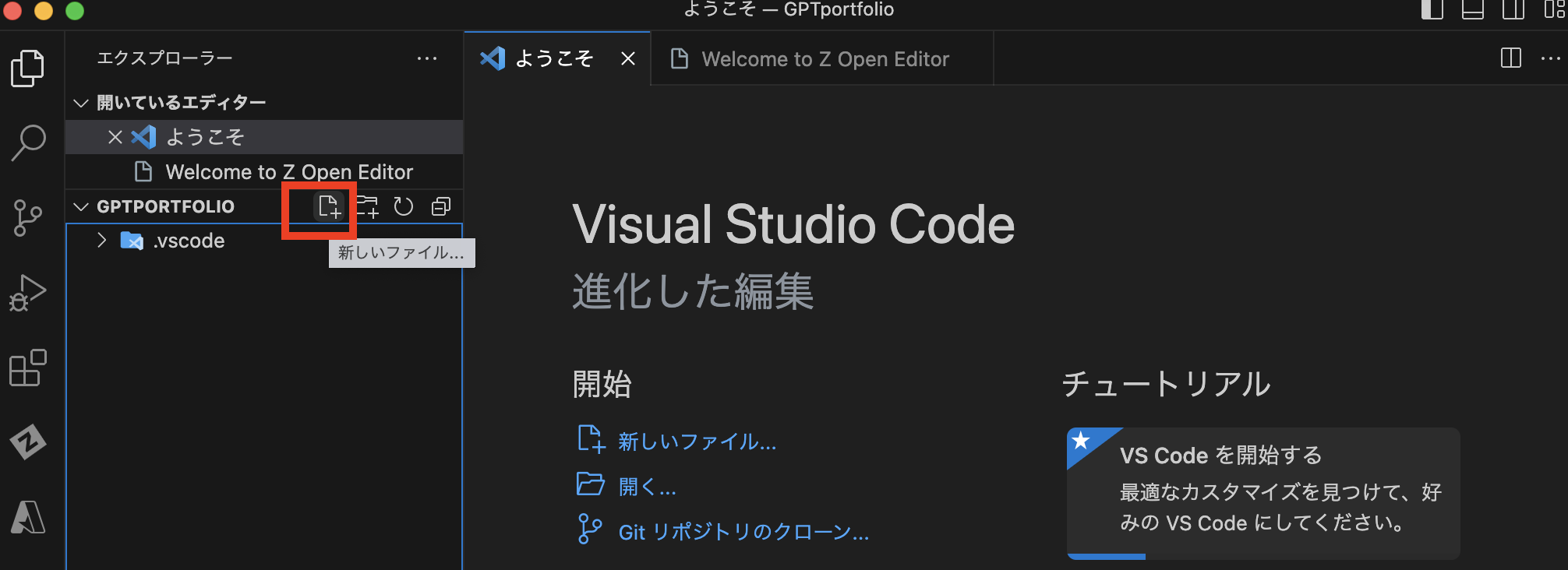
Task: Open customize layout options
Action: tap(1554, 10)
